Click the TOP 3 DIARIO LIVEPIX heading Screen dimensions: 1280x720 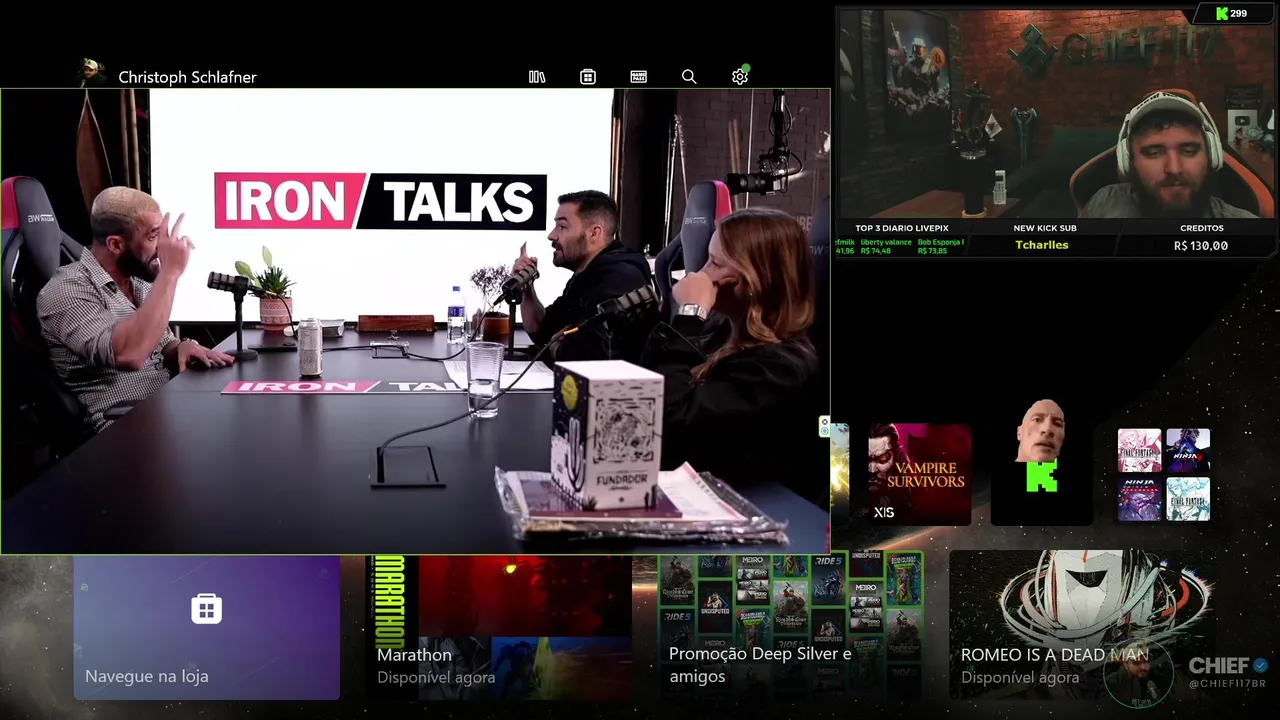902,228
